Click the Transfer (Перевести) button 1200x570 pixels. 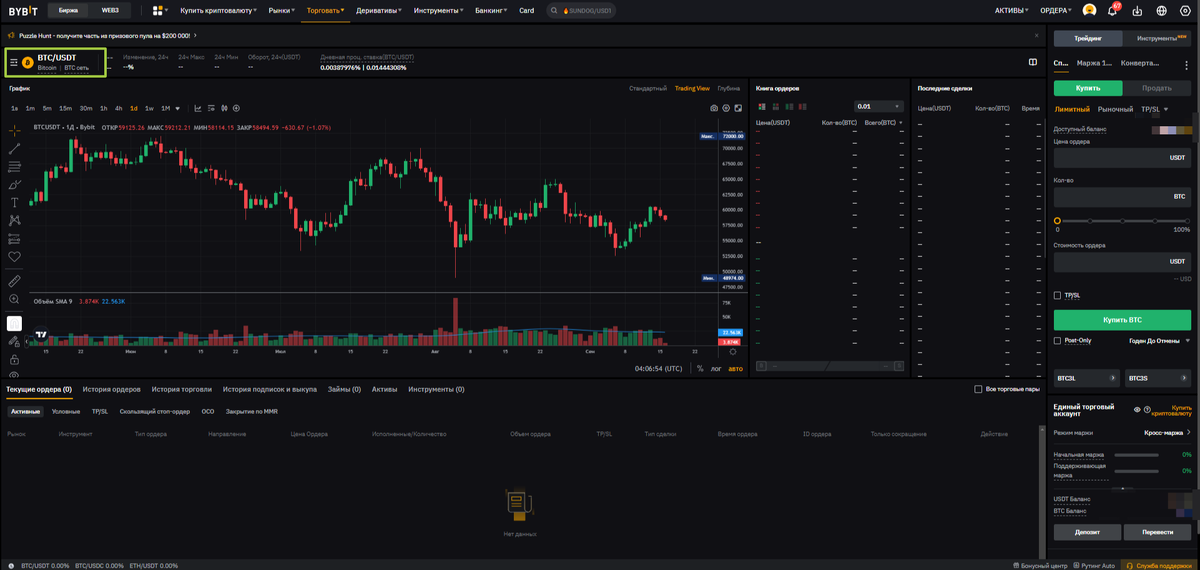coord(1157,532)
